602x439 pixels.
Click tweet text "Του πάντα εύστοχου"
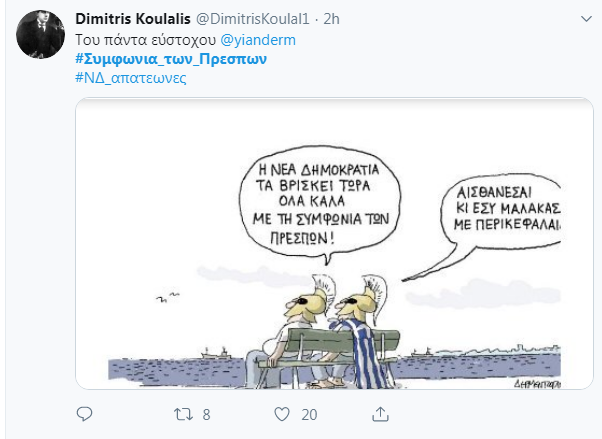146,40
